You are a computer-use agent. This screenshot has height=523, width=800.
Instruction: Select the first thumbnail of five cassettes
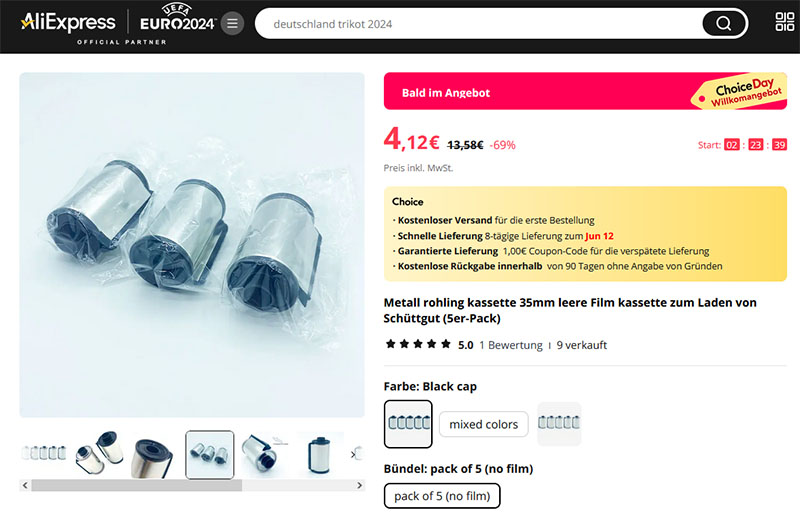pos(43,454)
